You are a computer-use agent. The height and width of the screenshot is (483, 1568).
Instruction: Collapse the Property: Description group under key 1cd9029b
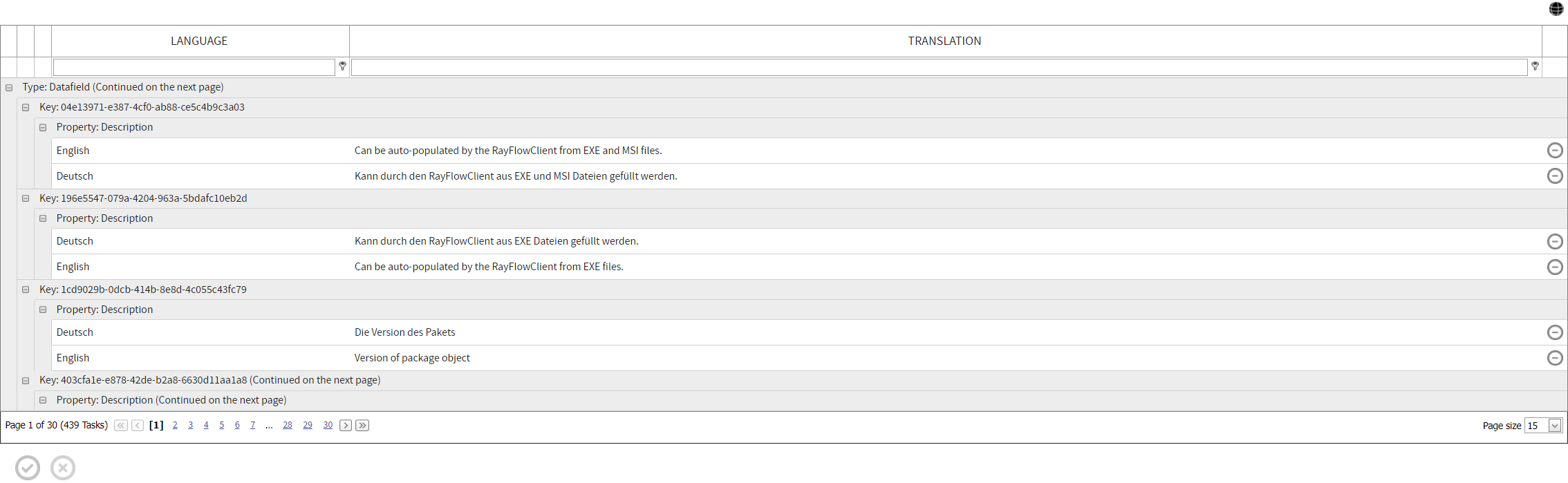pyautogui.click(x=42, y=310)
